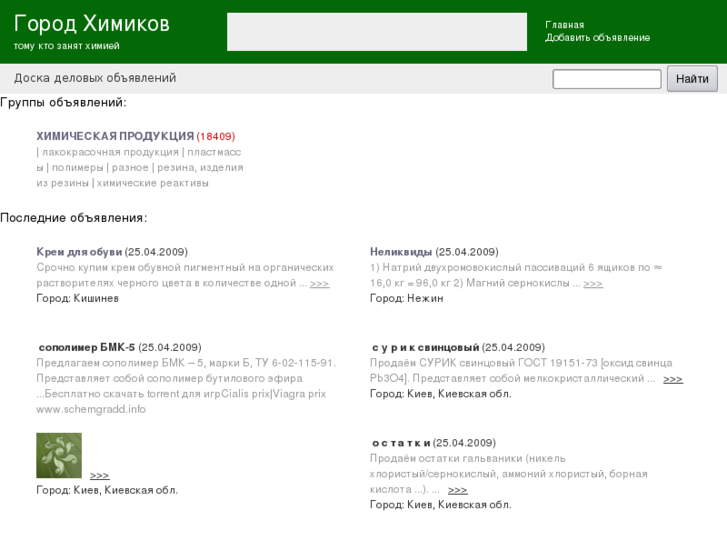
Task: Open разное subcategory
Action: click(130, 167)
